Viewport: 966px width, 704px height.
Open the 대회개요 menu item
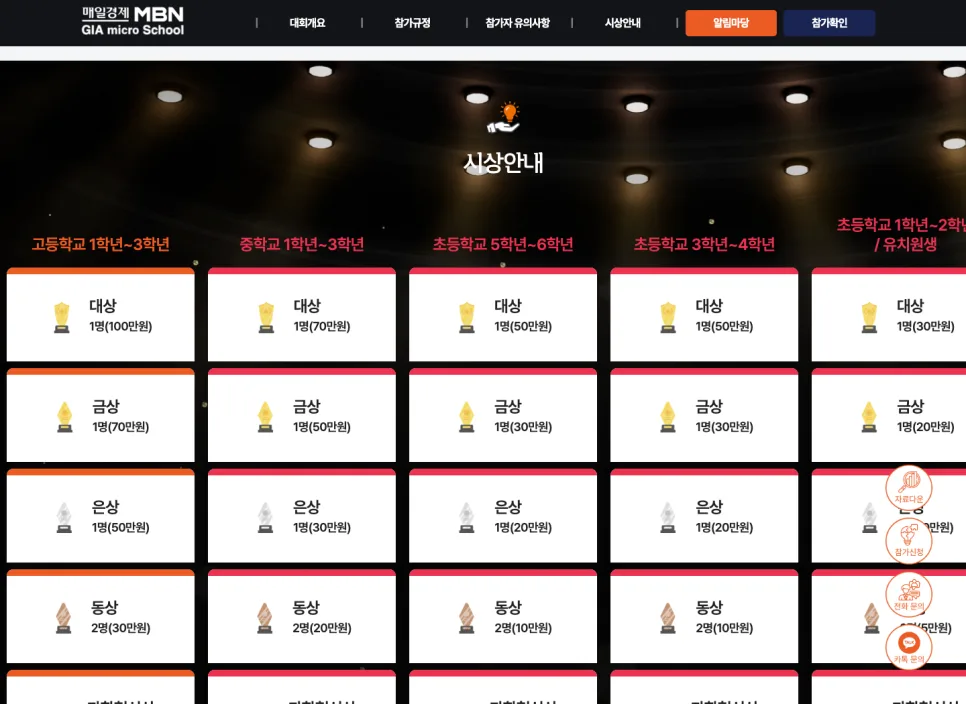307,23
